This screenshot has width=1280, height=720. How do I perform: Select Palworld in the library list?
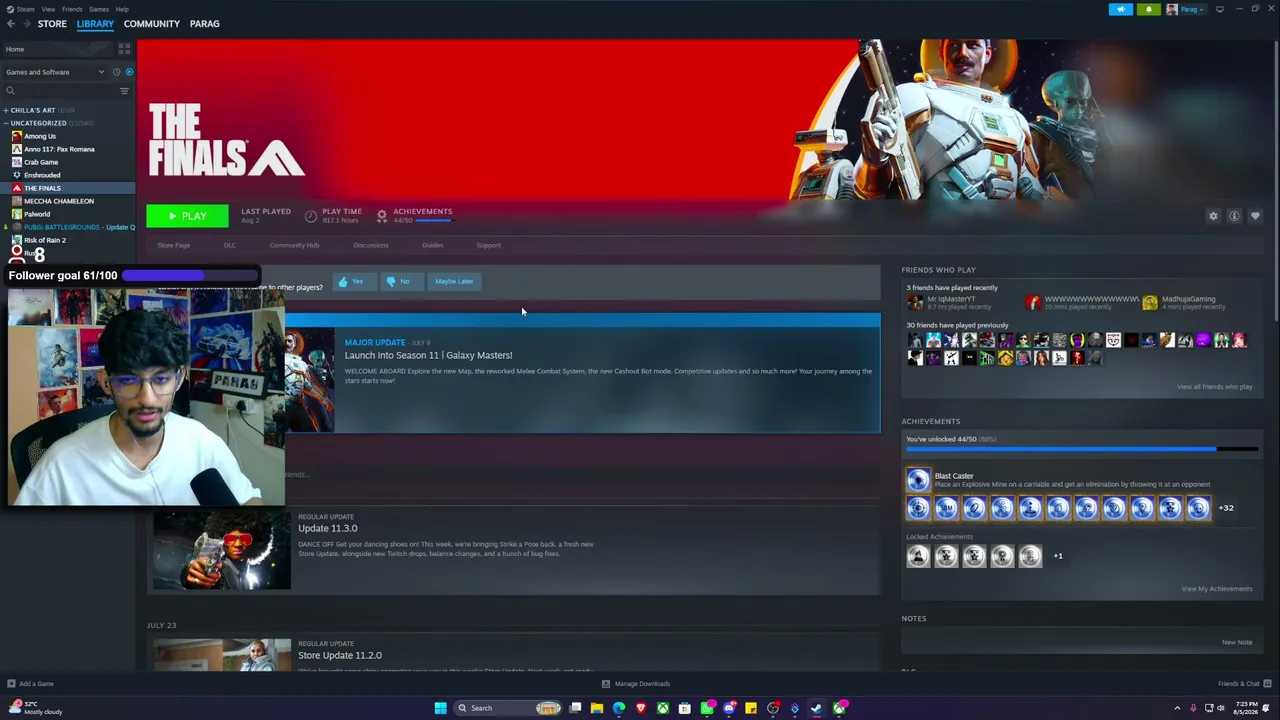(37, 214)
